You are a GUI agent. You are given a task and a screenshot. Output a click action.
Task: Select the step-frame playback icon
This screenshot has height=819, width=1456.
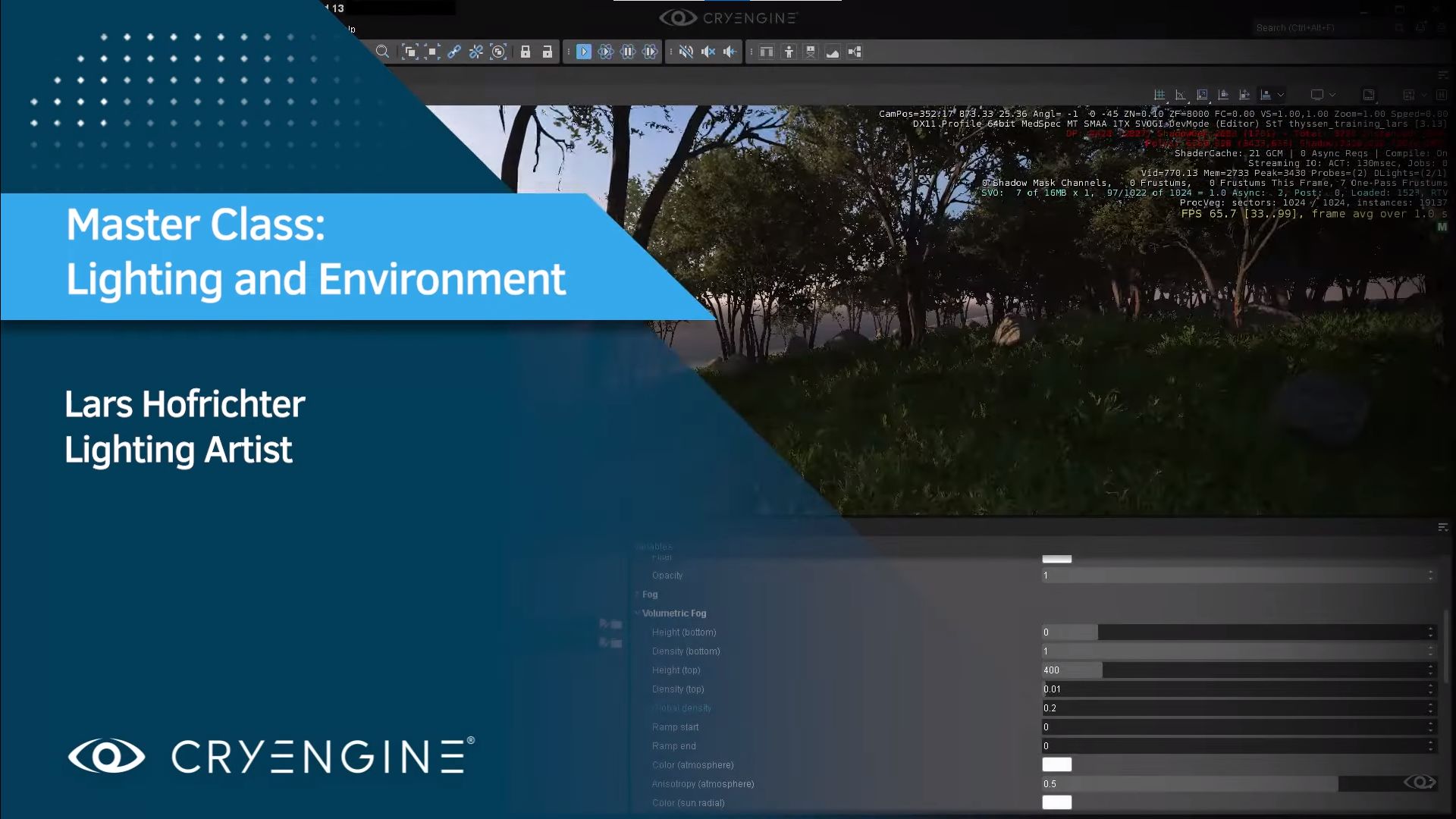[650, 52]
